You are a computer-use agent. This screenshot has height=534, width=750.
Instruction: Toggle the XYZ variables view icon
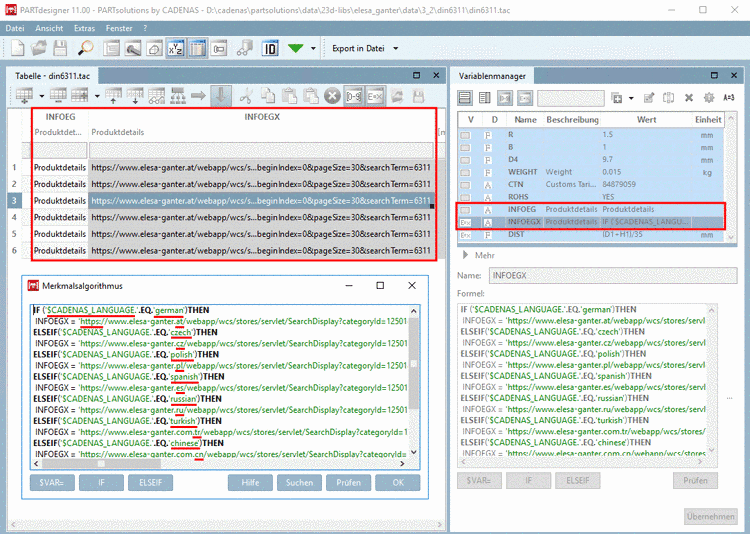pos(176,48)
